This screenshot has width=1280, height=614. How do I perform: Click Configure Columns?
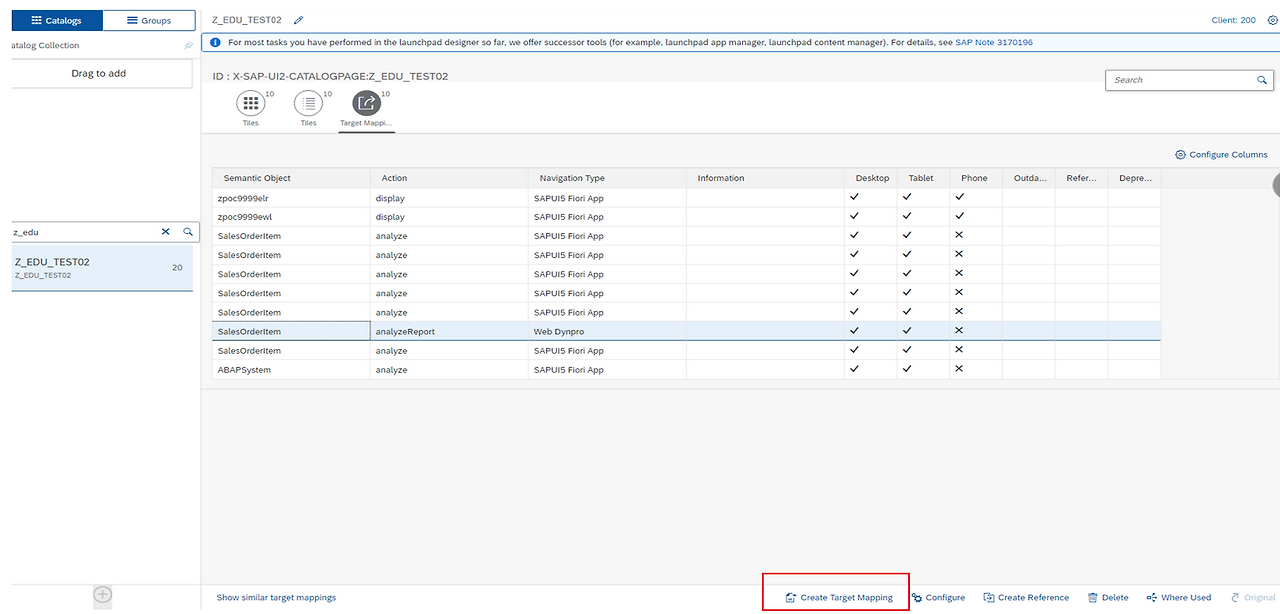[x=1221, y=155]
